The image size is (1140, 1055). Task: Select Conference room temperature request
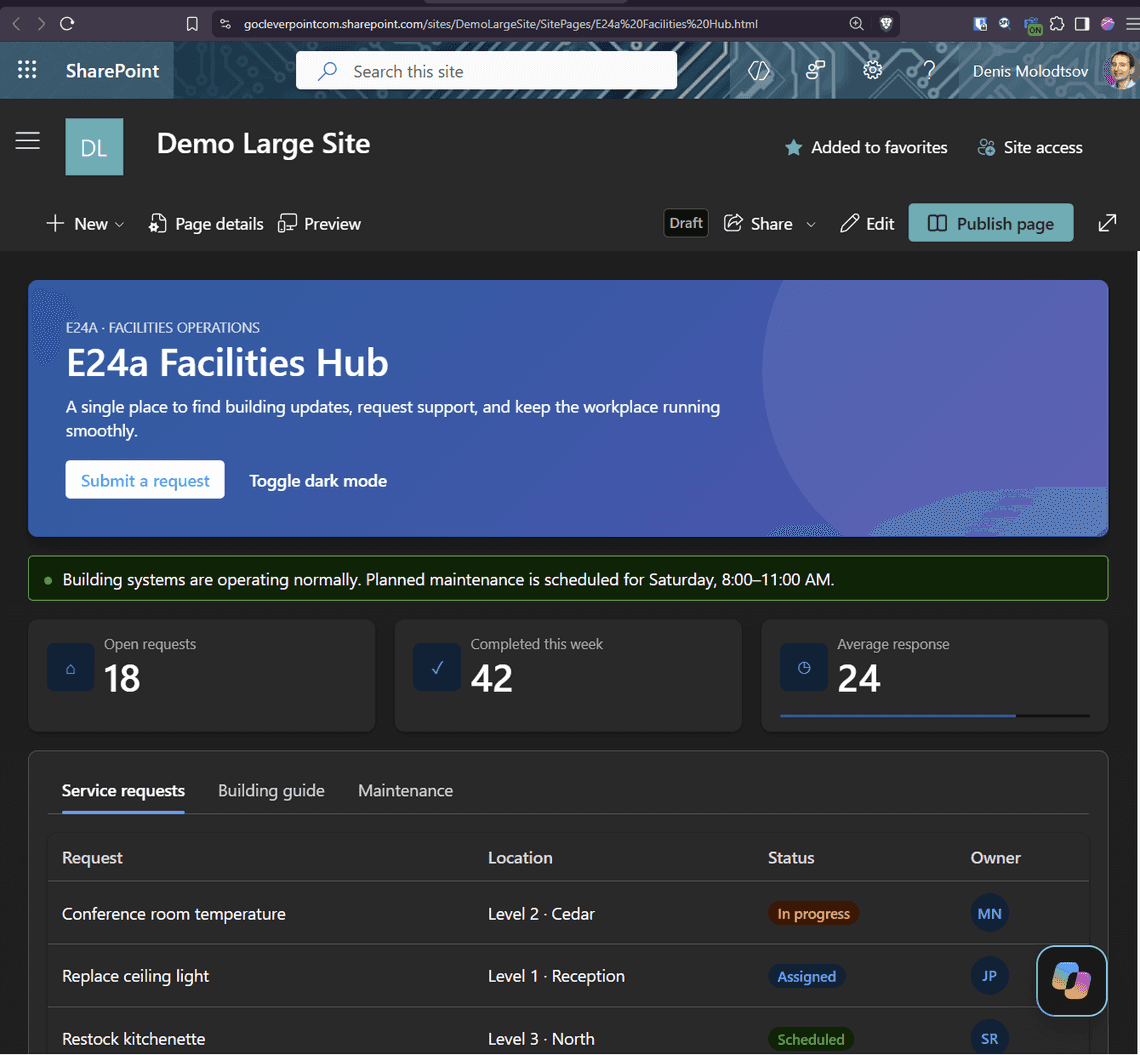tap(173, 914)
